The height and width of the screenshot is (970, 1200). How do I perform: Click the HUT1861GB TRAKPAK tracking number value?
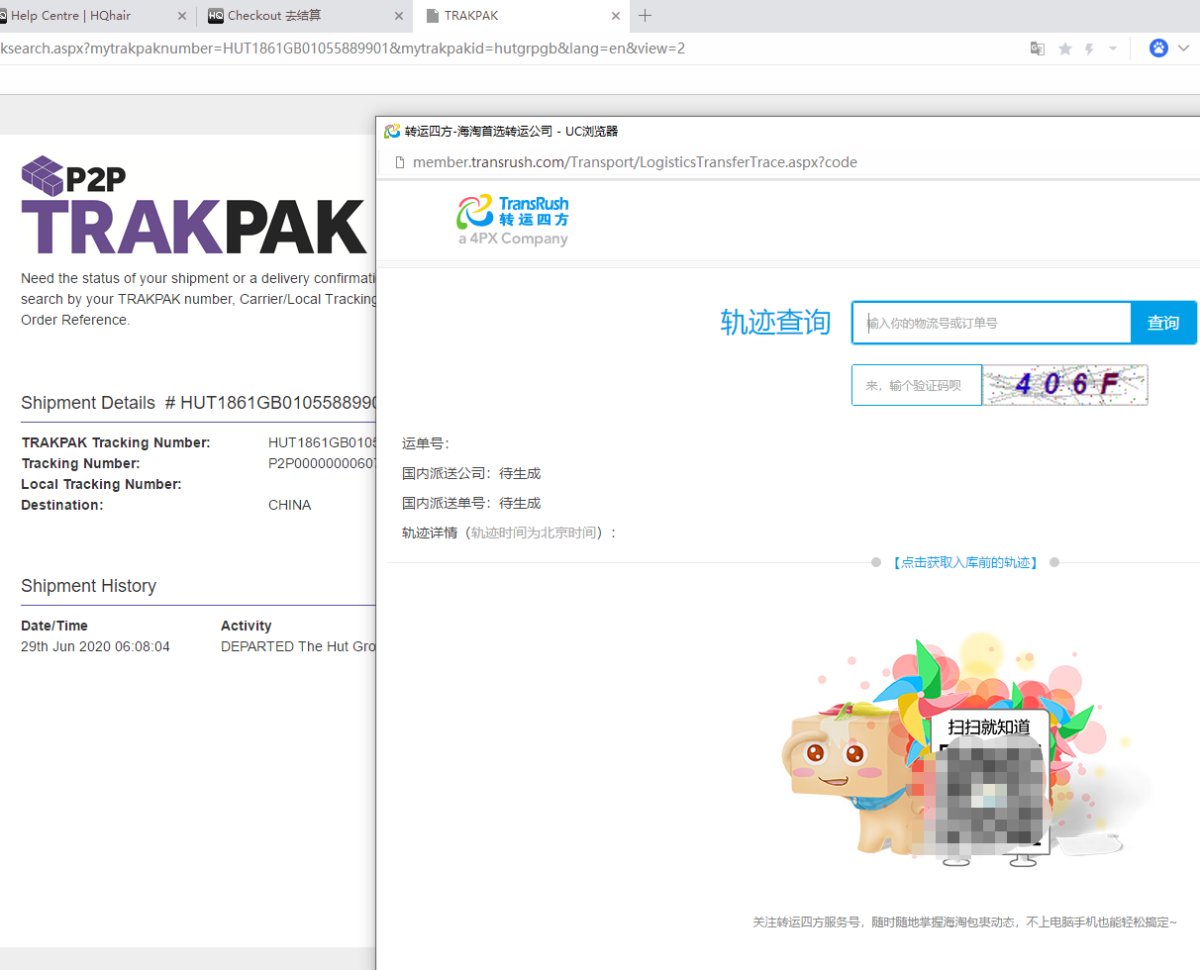(321, 442)
